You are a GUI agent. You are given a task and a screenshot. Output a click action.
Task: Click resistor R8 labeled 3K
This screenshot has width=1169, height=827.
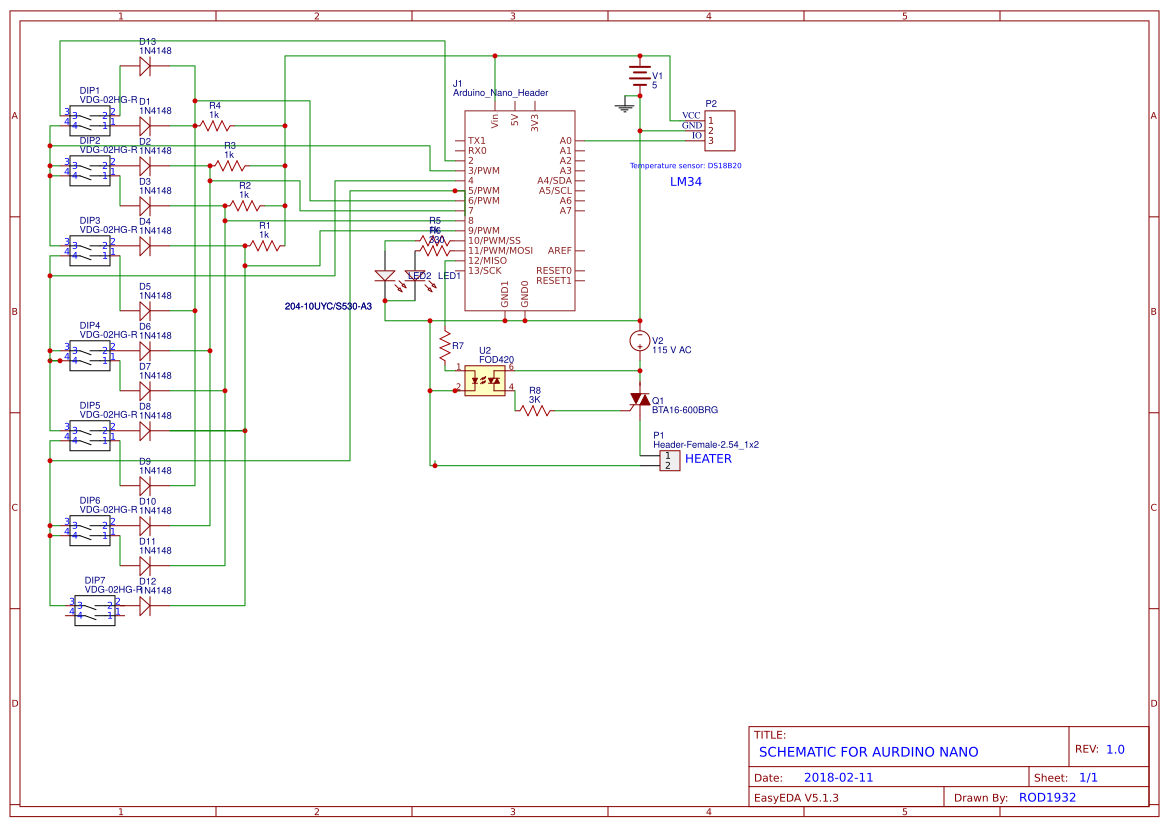(533, 408)
